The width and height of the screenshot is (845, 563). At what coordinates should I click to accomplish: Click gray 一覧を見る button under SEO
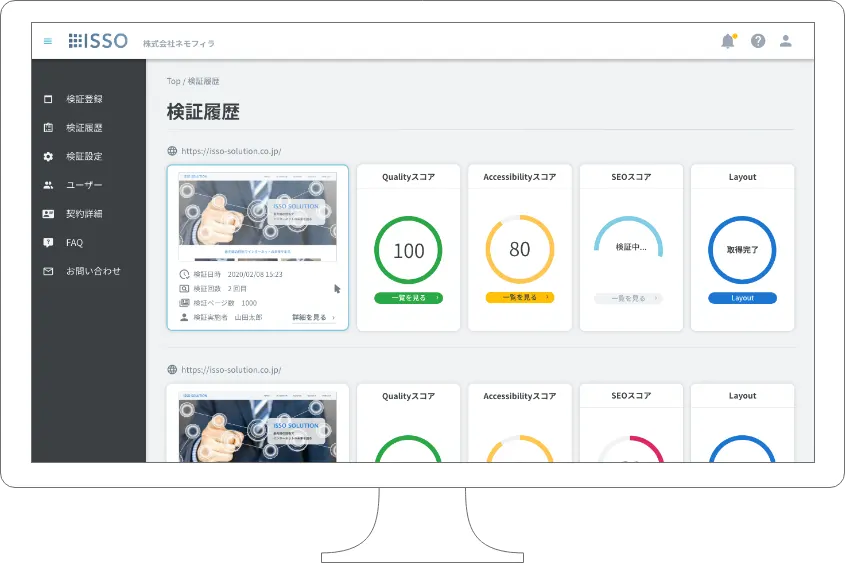click(628, 298)
